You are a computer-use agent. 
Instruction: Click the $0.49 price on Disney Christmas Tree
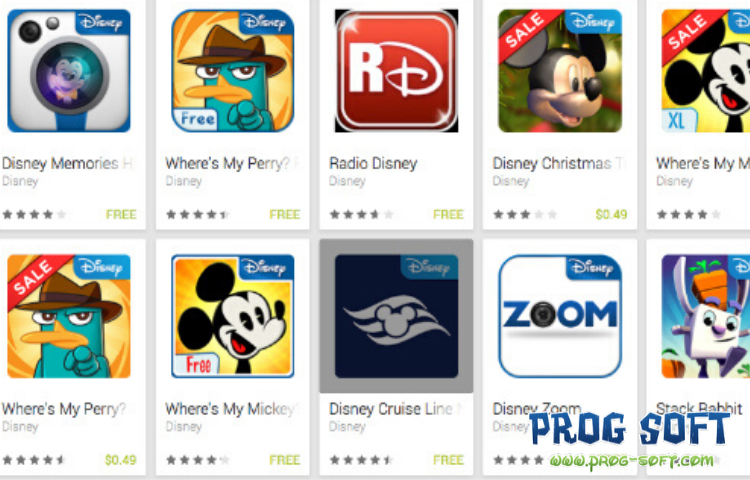point(611,214)
